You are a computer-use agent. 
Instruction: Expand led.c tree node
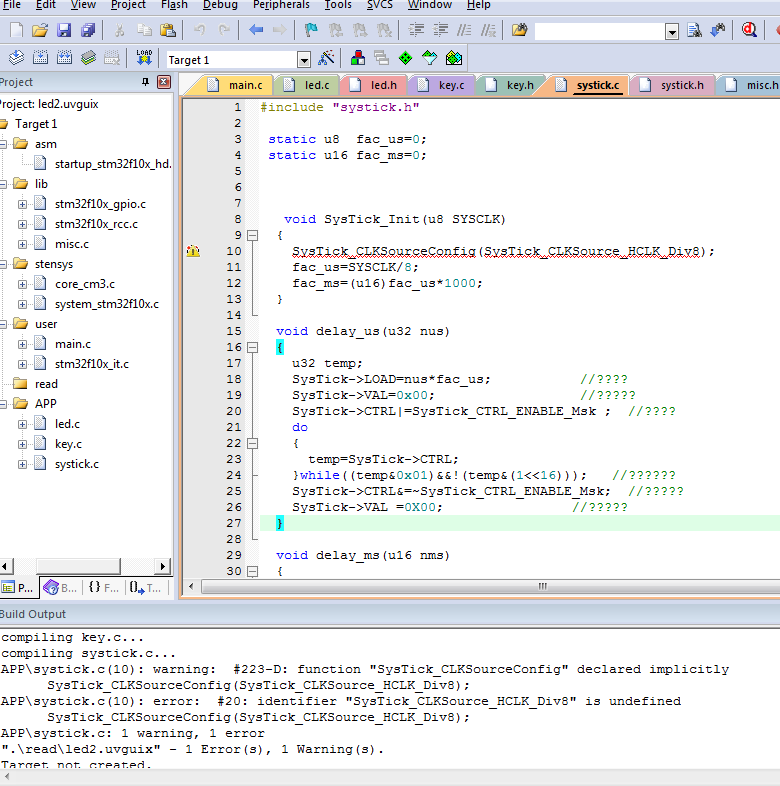pyautogui.click(x=22, y=424)
